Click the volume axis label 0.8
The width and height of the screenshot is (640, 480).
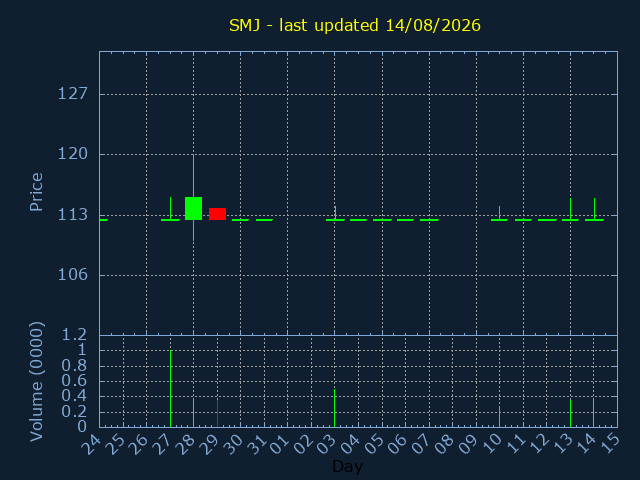[x=74, y=365]
